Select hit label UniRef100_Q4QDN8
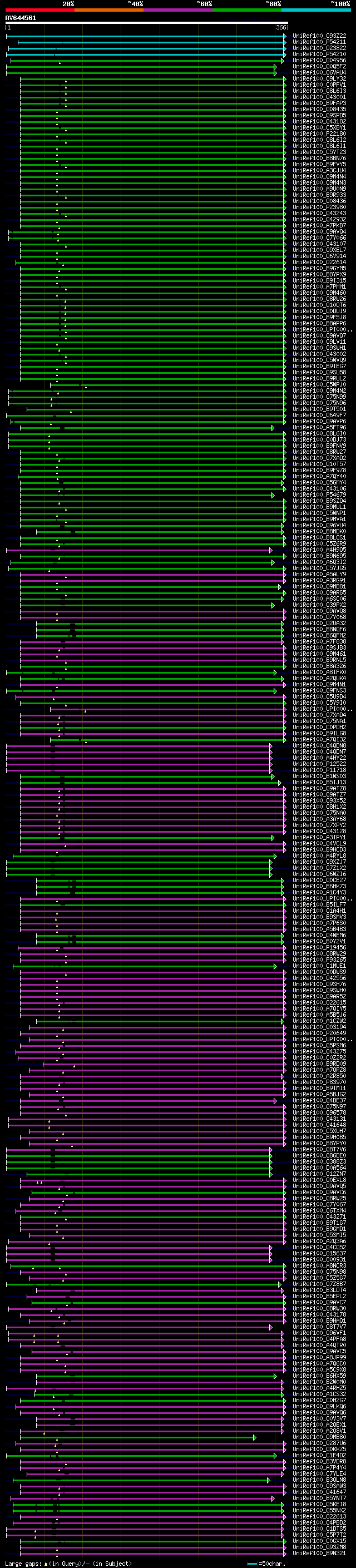 319,746
